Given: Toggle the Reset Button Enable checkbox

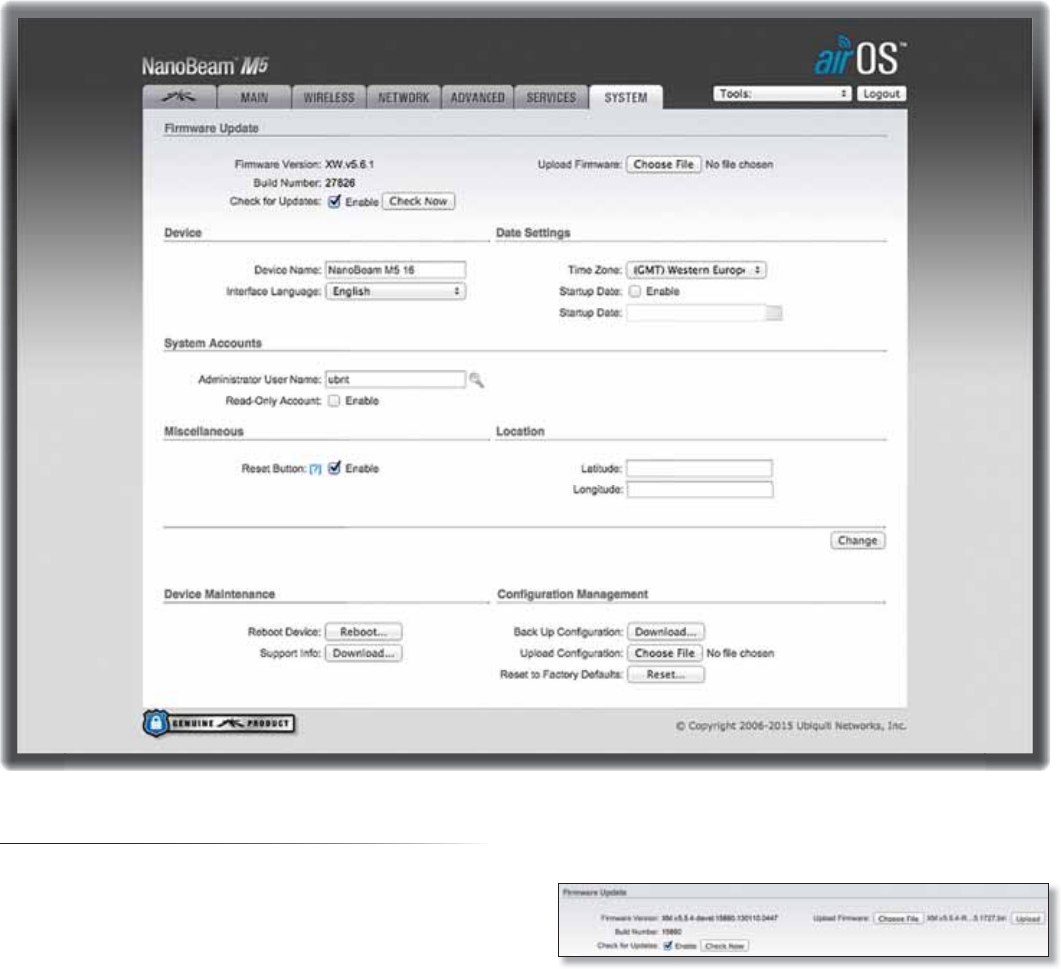Looking at the screenshot, I should pos(334,468).
